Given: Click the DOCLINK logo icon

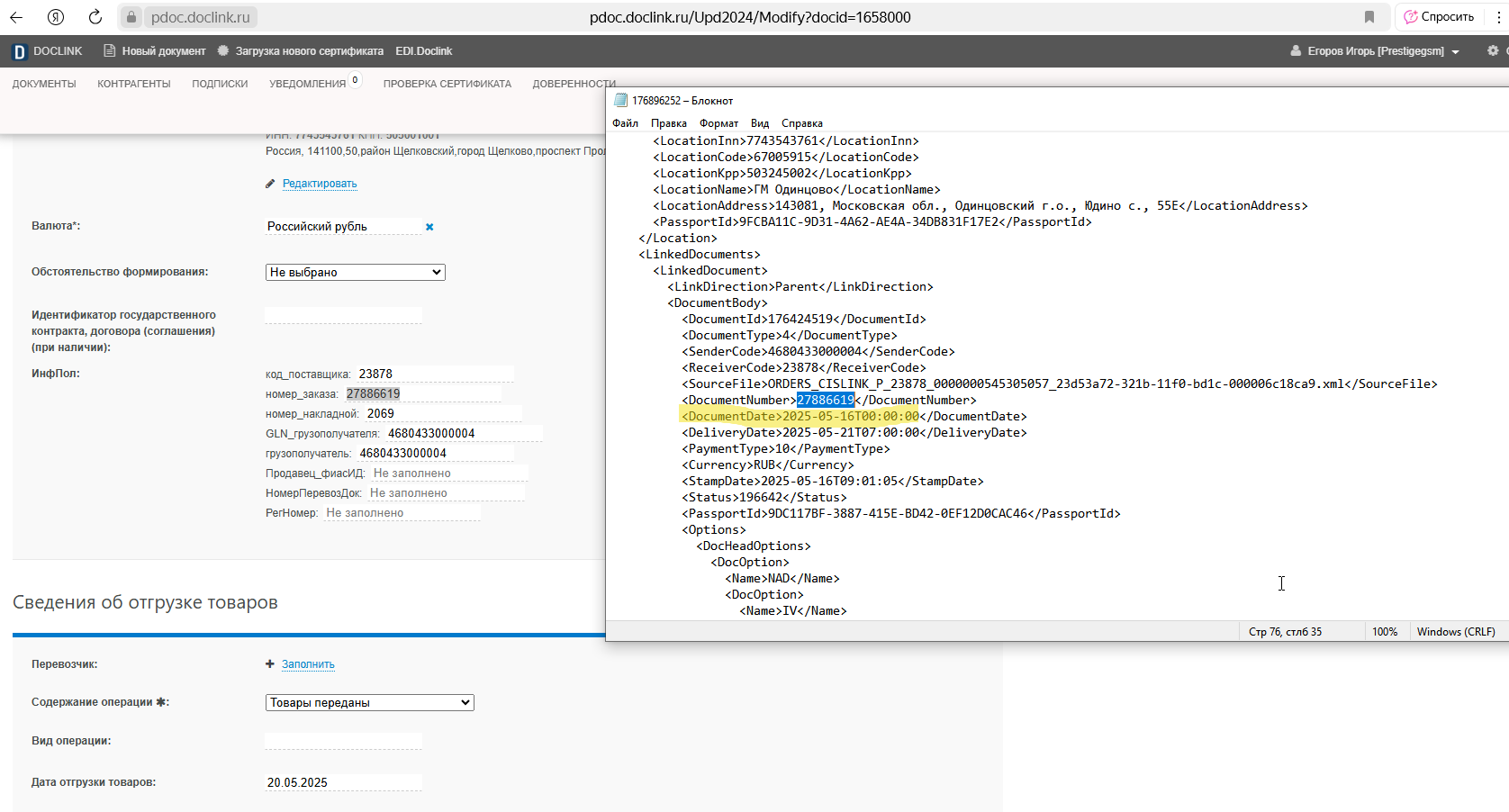Looking at the screenshot, I should (20, 52).
